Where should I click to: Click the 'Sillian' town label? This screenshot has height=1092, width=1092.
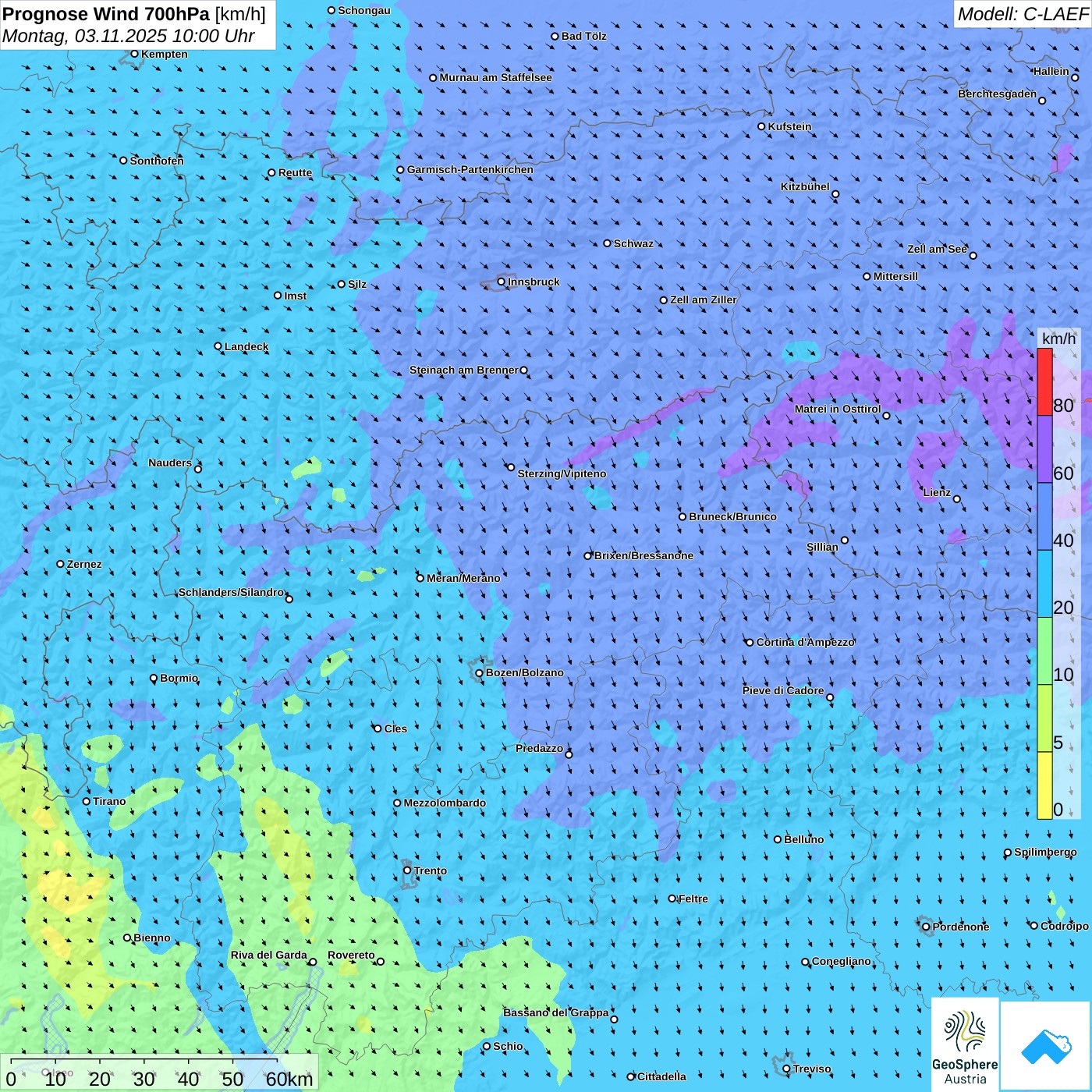tap(822, 547)
